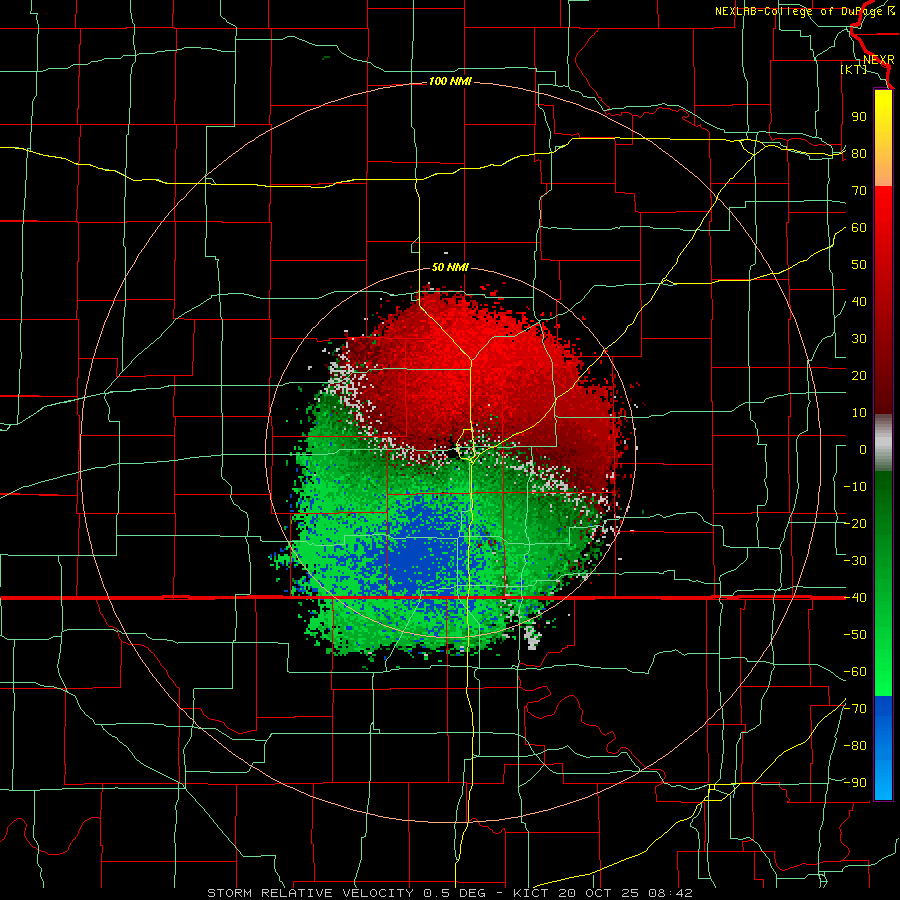This screenshot has width=900, height=900.
Task: Click the -80 value on velocity scale
Action: (855, 746)
